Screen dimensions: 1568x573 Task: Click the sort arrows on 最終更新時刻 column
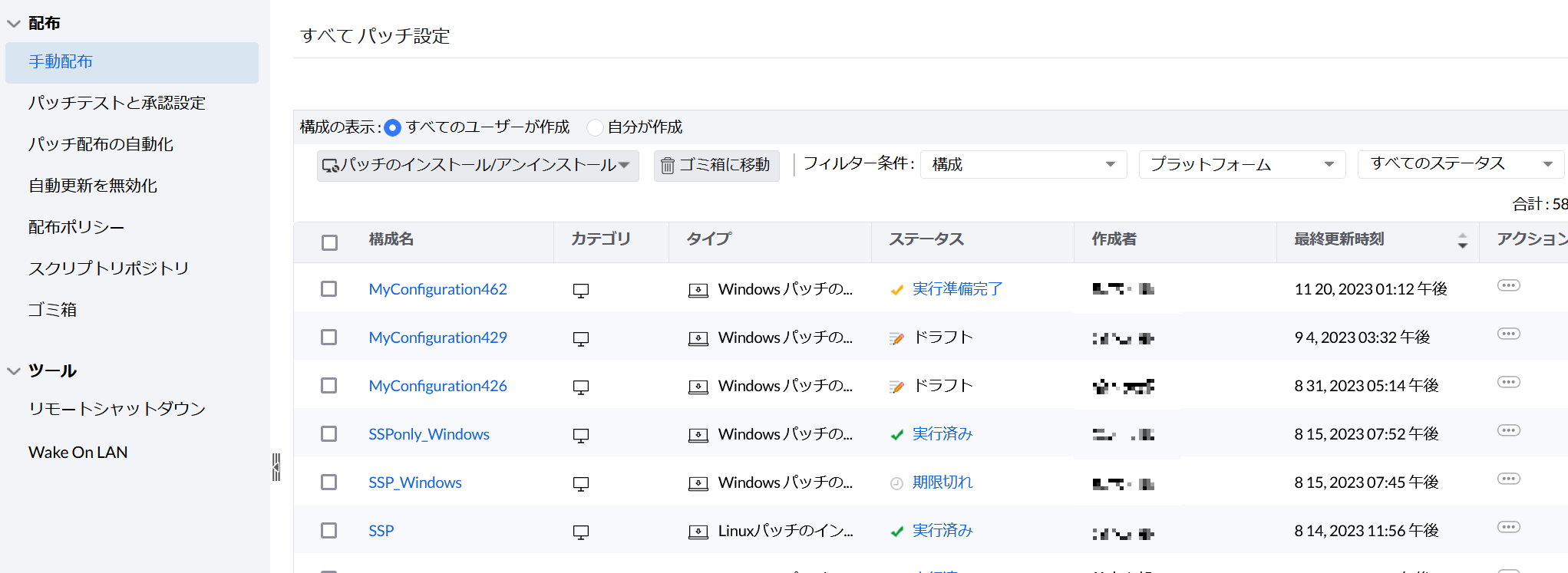point(1462,240)
